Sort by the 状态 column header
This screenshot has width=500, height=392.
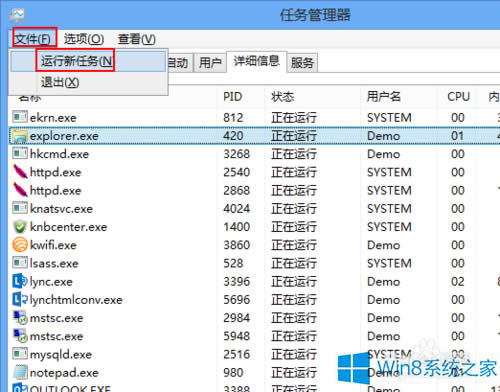[x=283, y=97]
